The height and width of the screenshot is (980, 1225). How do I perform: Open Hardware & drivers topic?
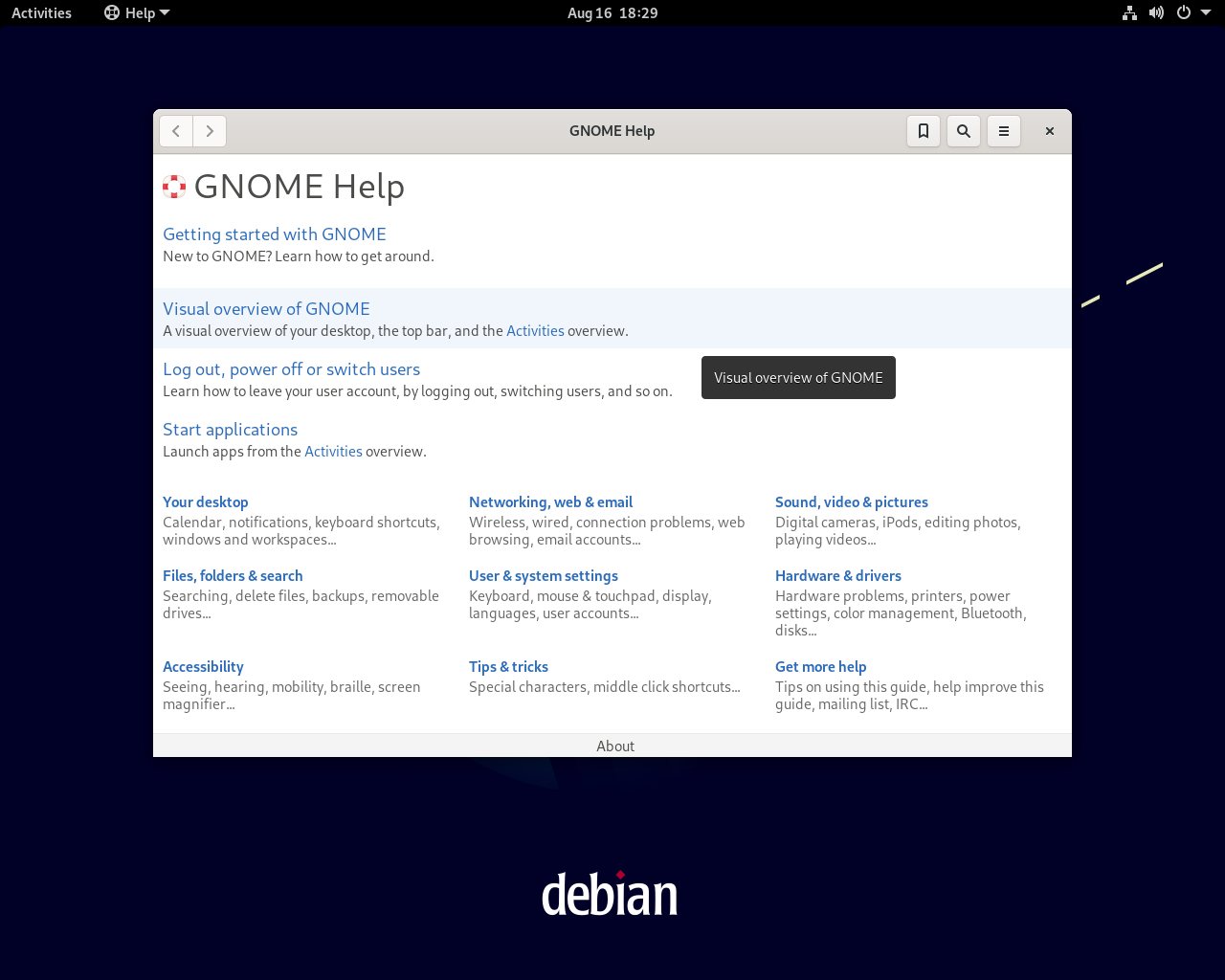(x=838, y=576)
